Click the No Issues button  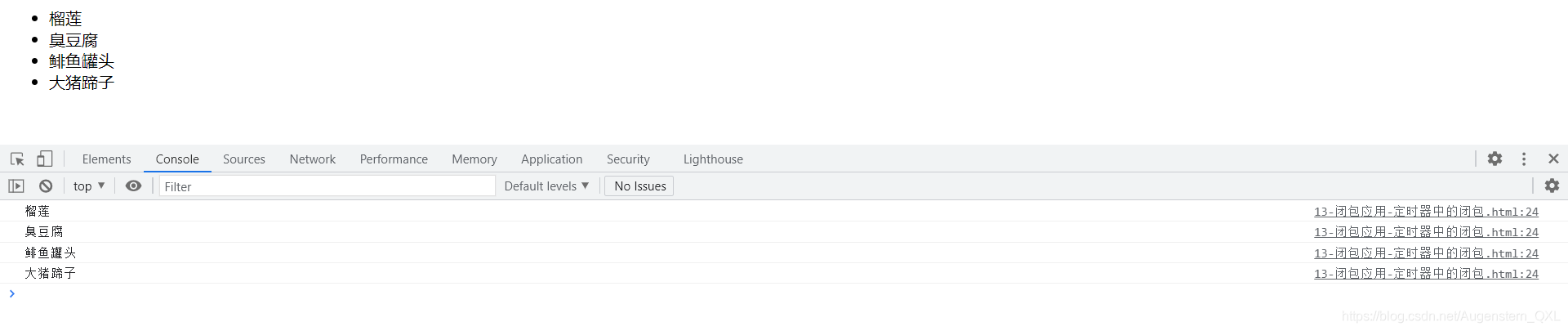[x=639, y=186]
